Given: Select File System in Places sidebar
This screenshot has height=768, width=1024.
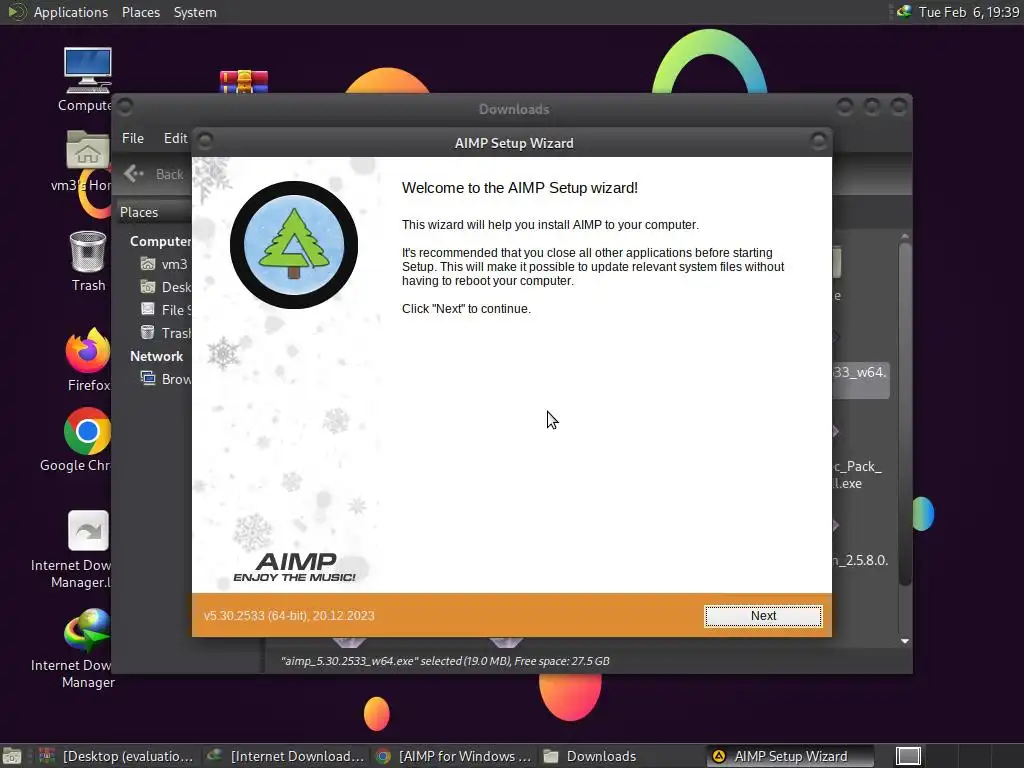Looking at the screenshot, I should pos(166,310).
